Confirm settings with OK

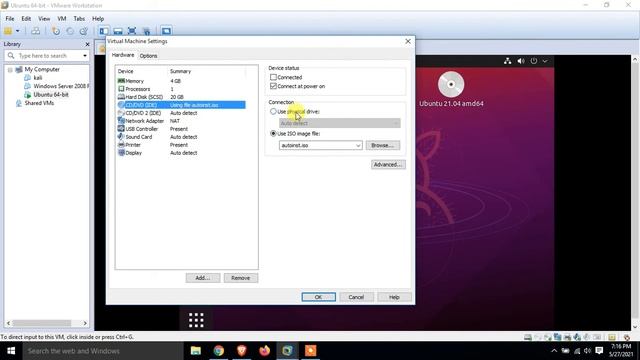[x=319, y=297]
